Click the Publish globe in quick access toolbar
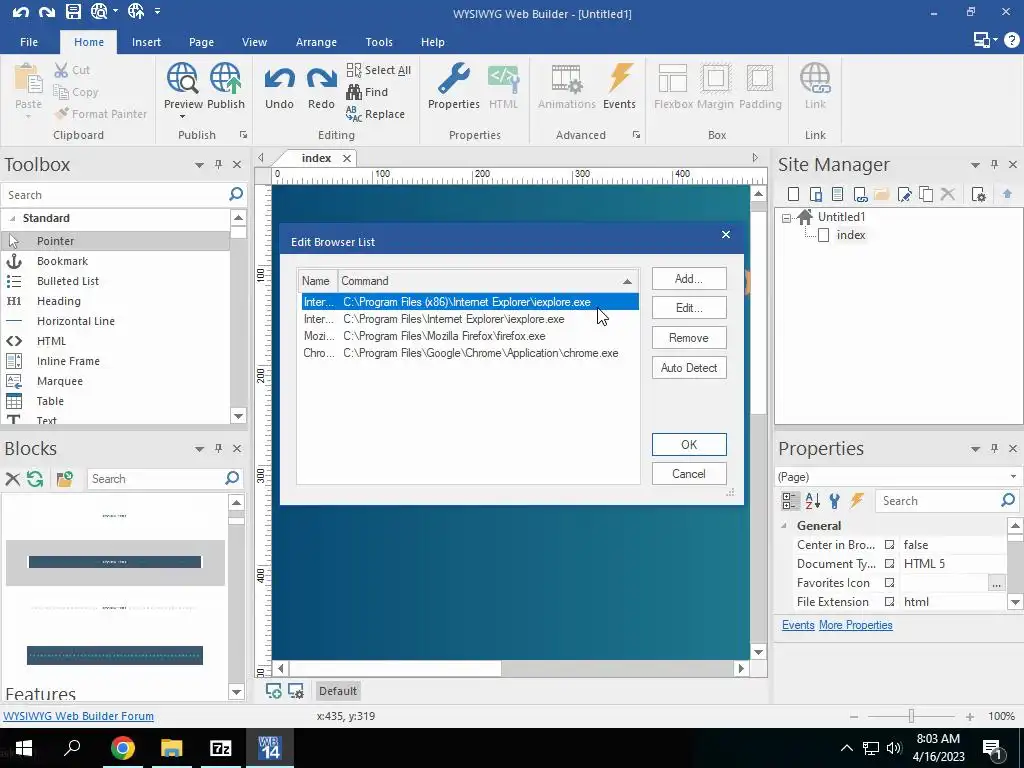1024x768 pixels. tap(136, 11)
